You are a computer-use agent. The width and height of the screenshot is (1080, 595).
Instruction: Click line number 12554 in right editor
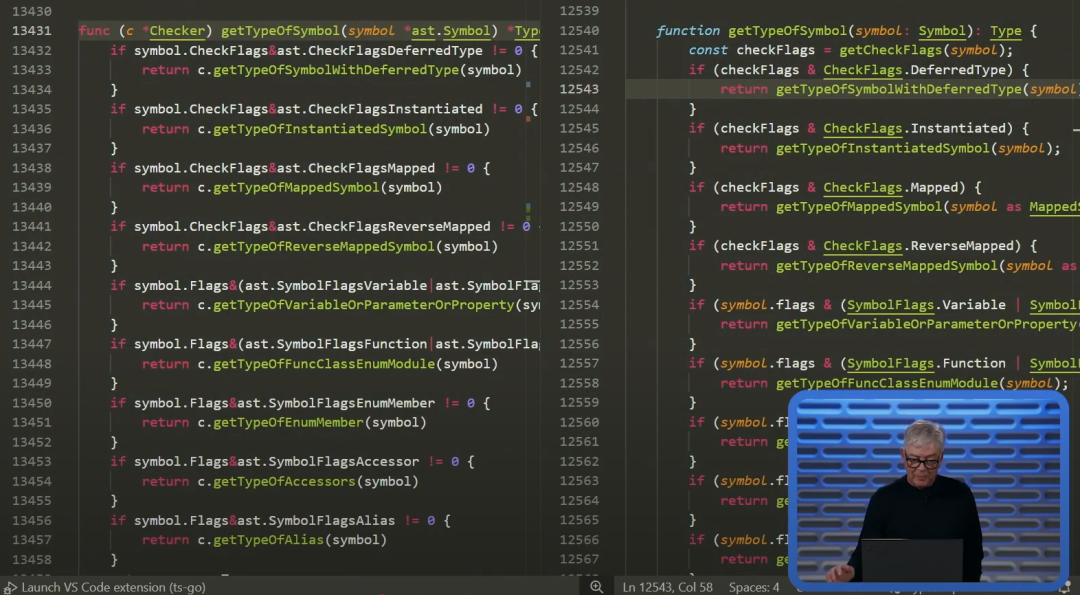tap(579, 304)
